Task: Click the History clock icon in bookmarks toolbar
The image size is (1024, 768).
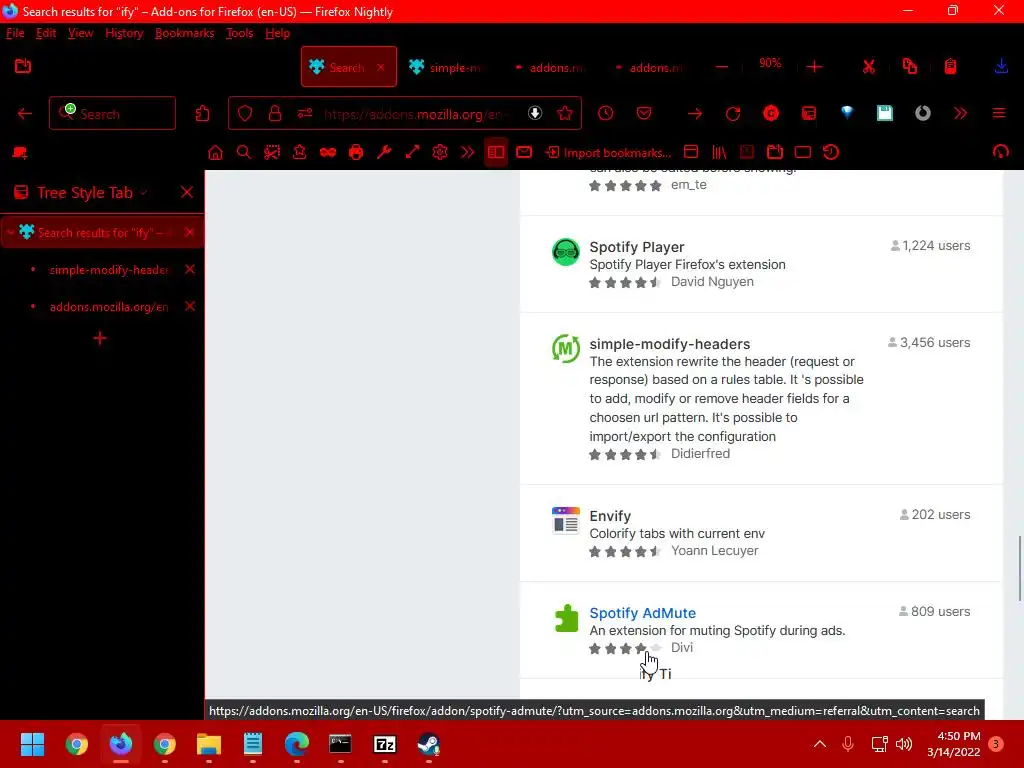Action: pyautogui.click(x=831, y=153)
